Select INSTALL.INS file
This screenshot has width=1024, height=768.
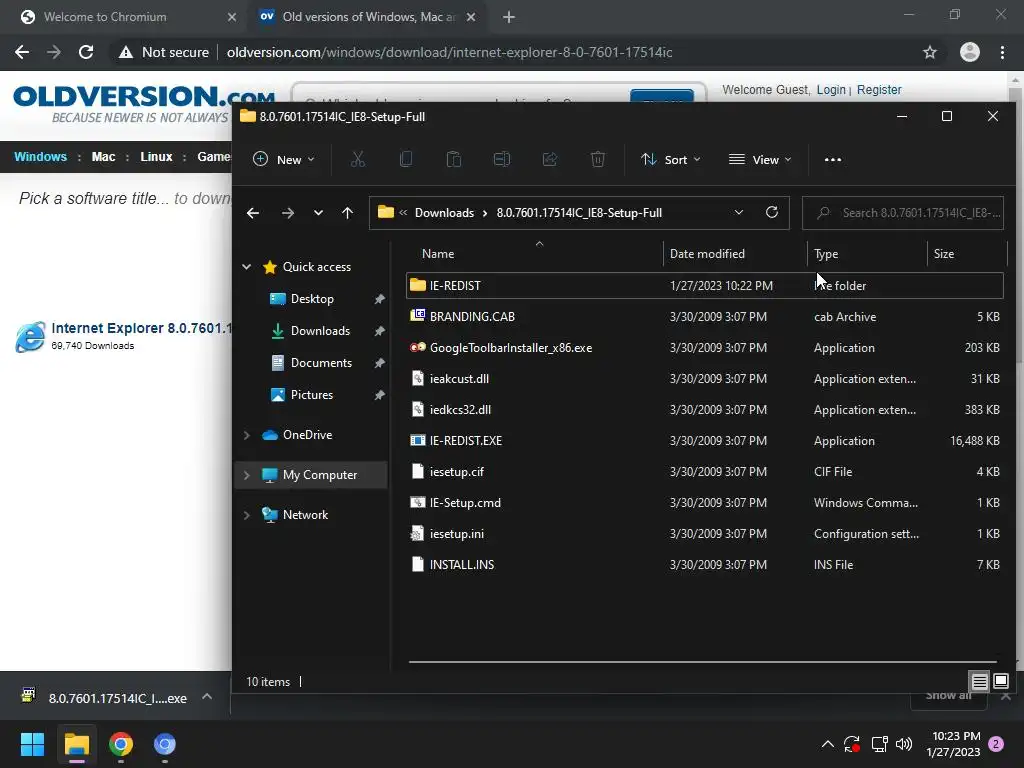pyautogui.click(x=705, y=565)
